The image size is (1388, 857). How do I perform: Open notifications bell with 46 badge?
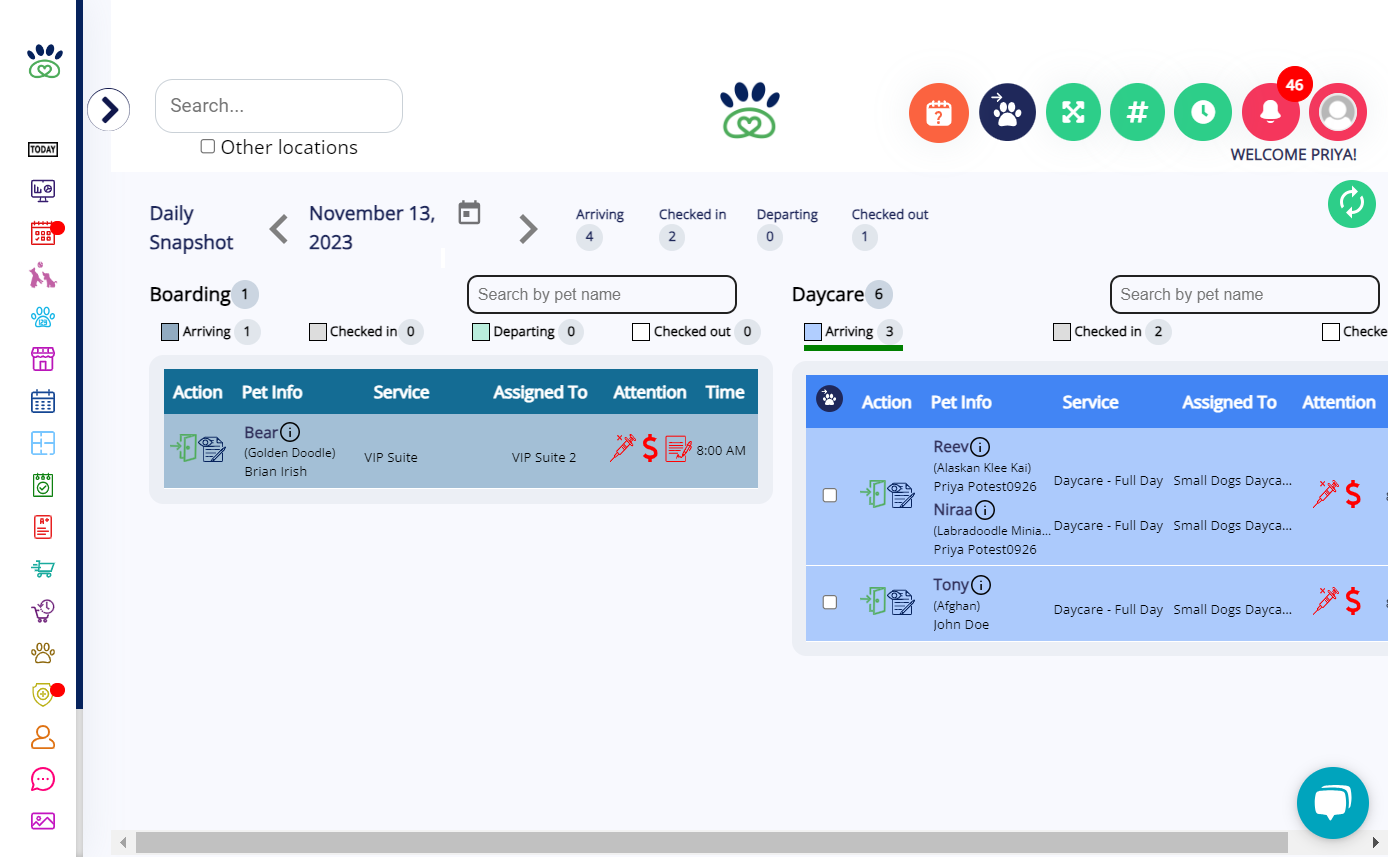(x=1270, y=112)
